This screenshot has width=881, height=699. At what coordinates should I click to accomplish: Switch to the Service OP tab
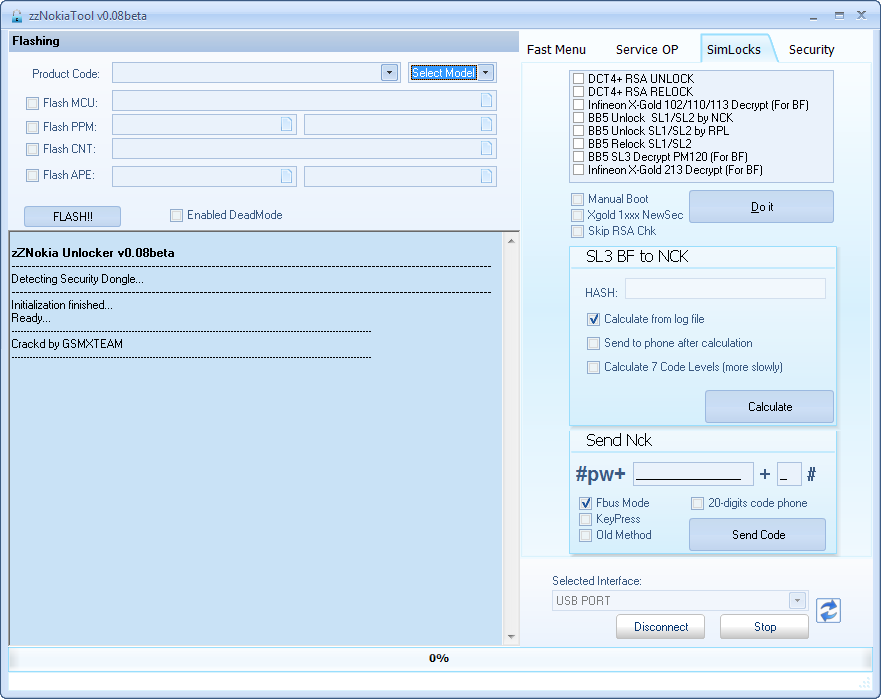(x=647, y=49)
